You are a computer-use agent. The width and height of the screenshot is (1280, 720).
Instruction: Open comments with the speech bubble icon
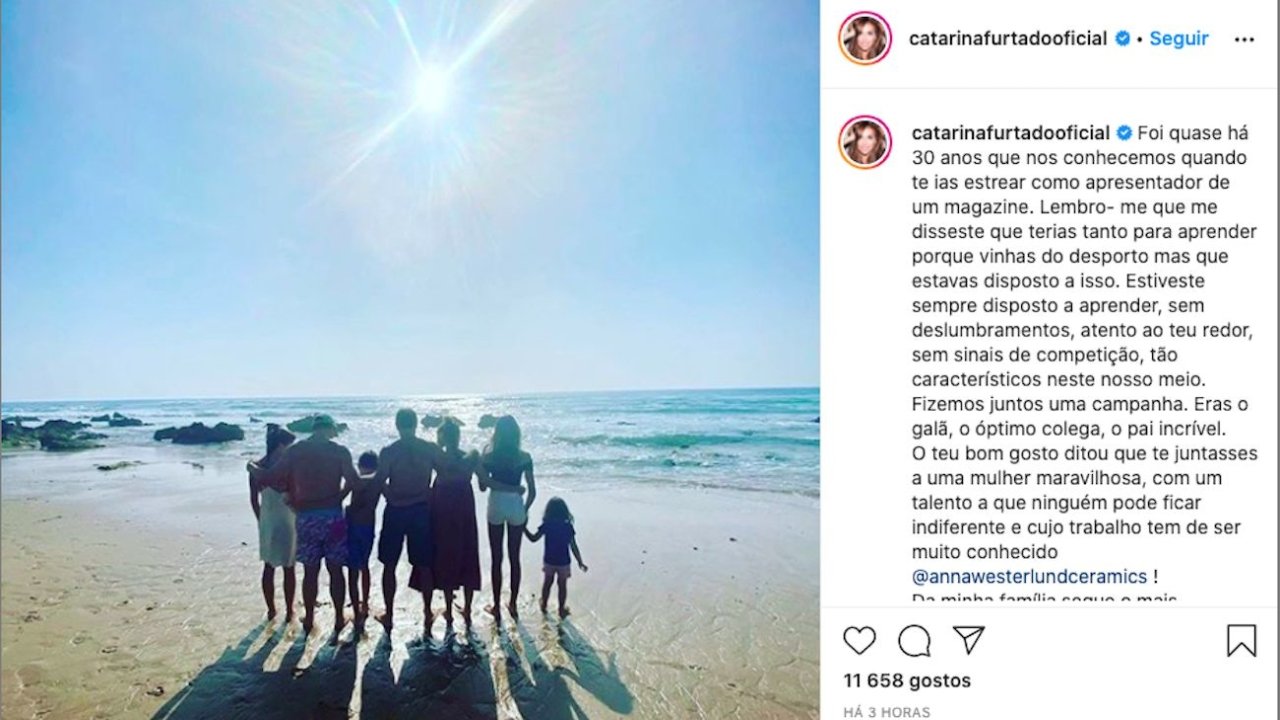coord(914,640)
